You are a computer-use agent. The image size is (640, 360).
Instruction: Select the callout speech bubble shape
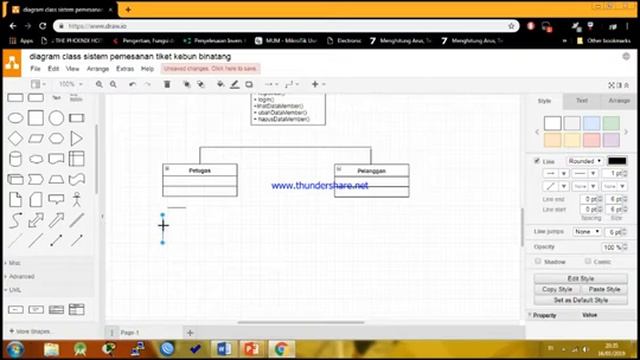(56, 199)
